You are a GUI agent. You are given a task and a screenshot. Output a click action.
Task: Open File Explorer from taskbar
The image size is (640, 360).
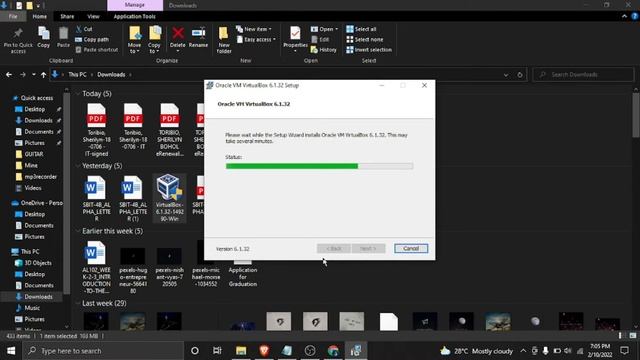point(241,351)
